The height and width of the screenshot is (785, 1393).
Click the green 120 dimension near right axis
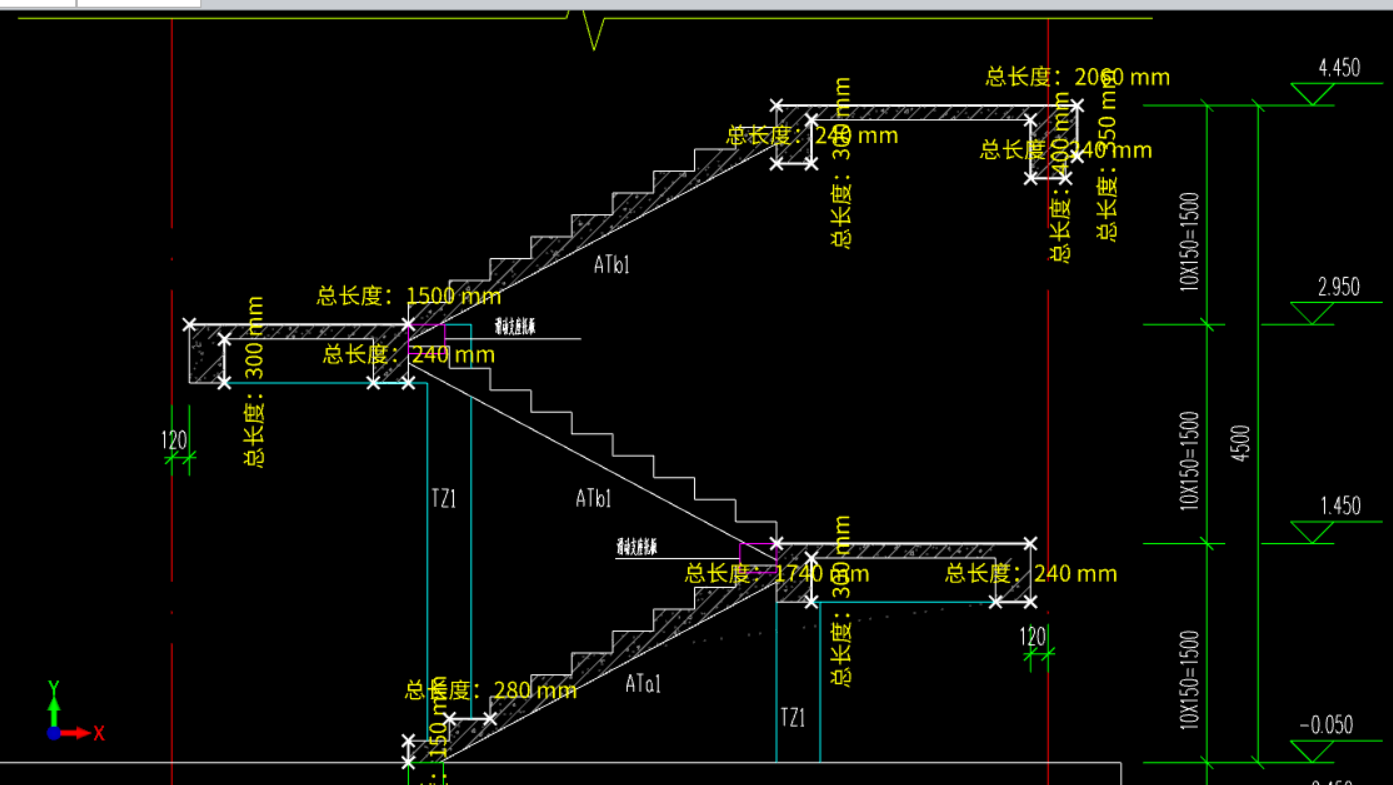(x=1033, y=636)
